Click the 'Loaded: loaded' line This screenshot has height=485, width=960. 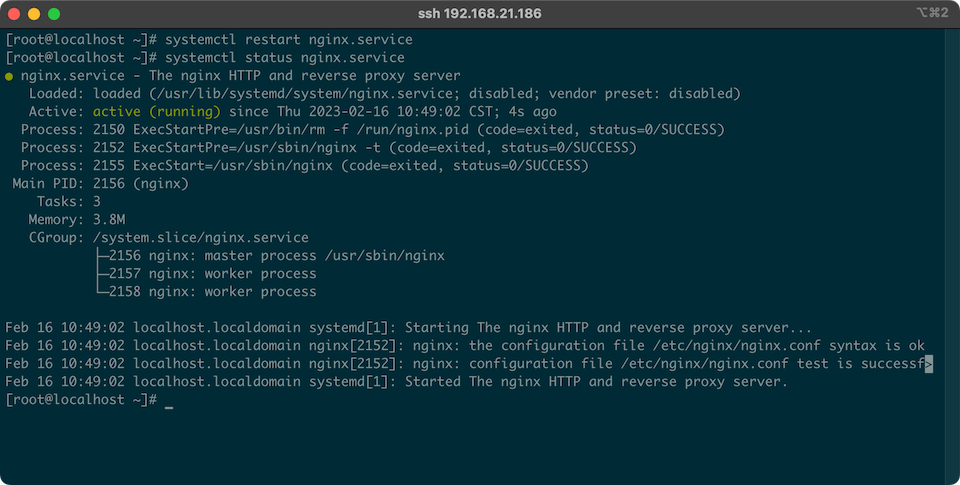[384, 94]
